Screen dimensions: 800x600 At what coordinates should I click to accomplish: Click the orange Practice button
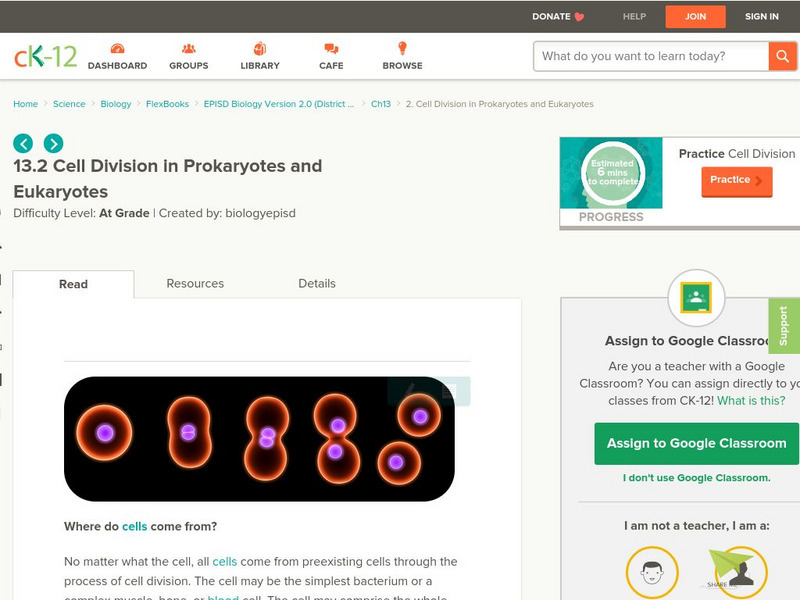736,180
